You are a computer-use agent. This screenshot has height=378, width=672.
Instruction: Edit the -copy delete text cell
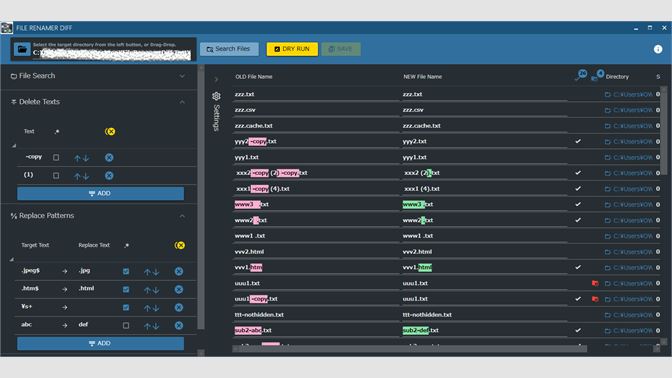coord(33,157)
